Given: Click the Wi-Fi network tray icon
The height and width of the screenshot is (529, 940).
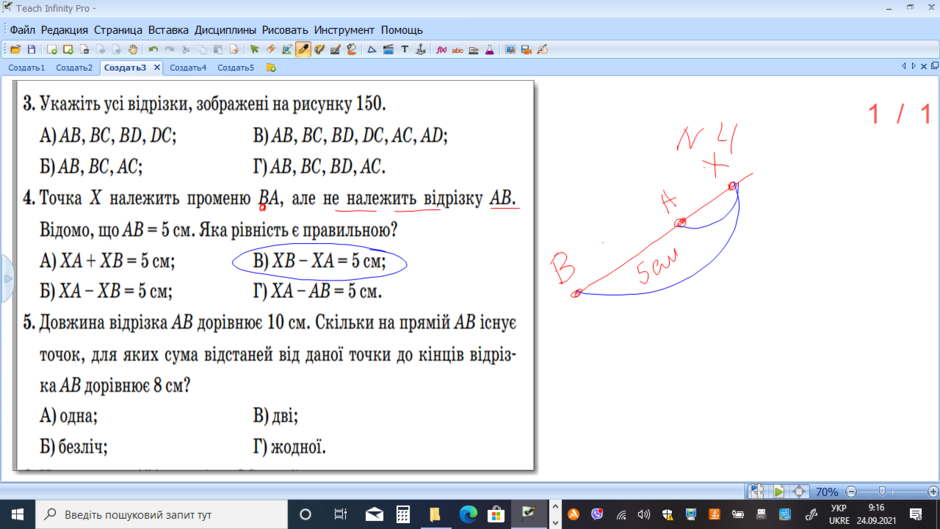Looking at the screenshot, I should [x=622, y=515].
